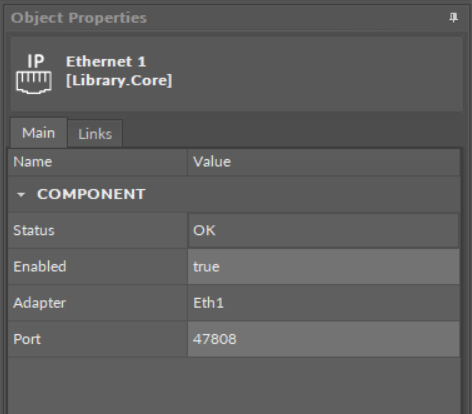
Task: Select the Main tab
Action: click(38, 133)
